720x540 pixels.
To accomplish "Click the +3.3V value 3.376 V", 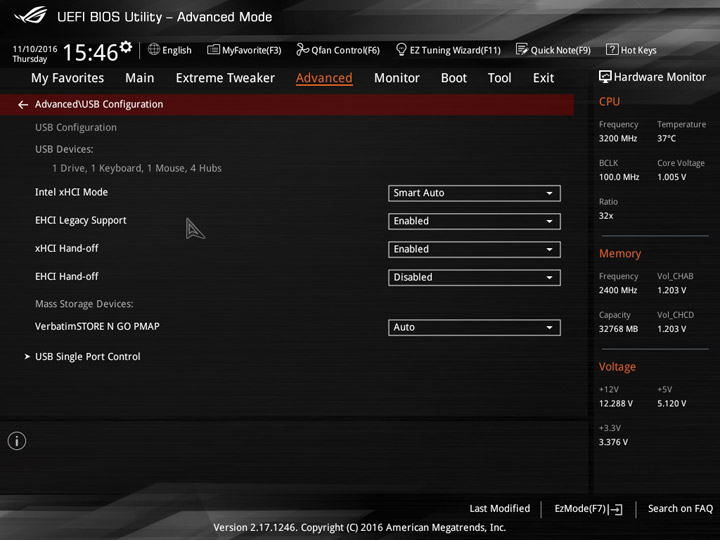I will (x=613, y=442).
